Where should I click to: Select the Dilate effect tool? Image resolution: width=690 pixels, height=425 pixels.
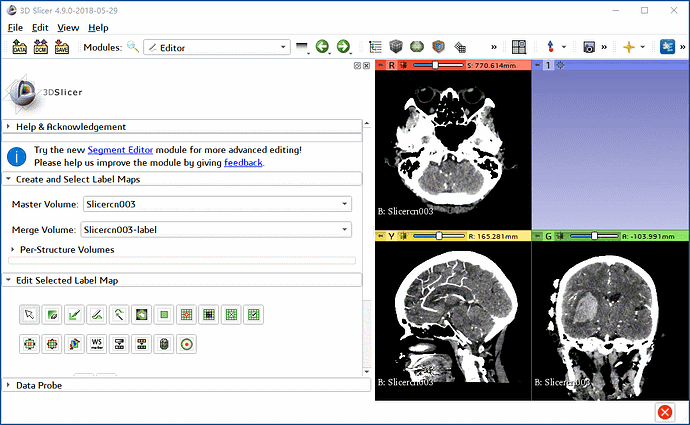pos(52,344)
